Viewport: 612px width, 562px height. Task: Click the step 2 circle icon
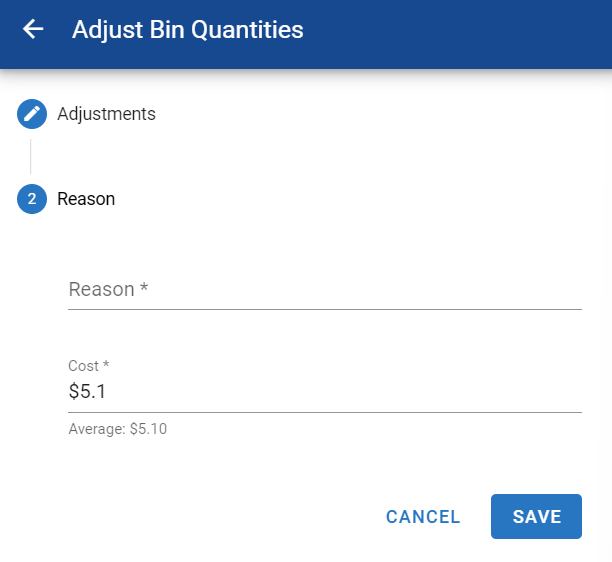click(32, 199)
